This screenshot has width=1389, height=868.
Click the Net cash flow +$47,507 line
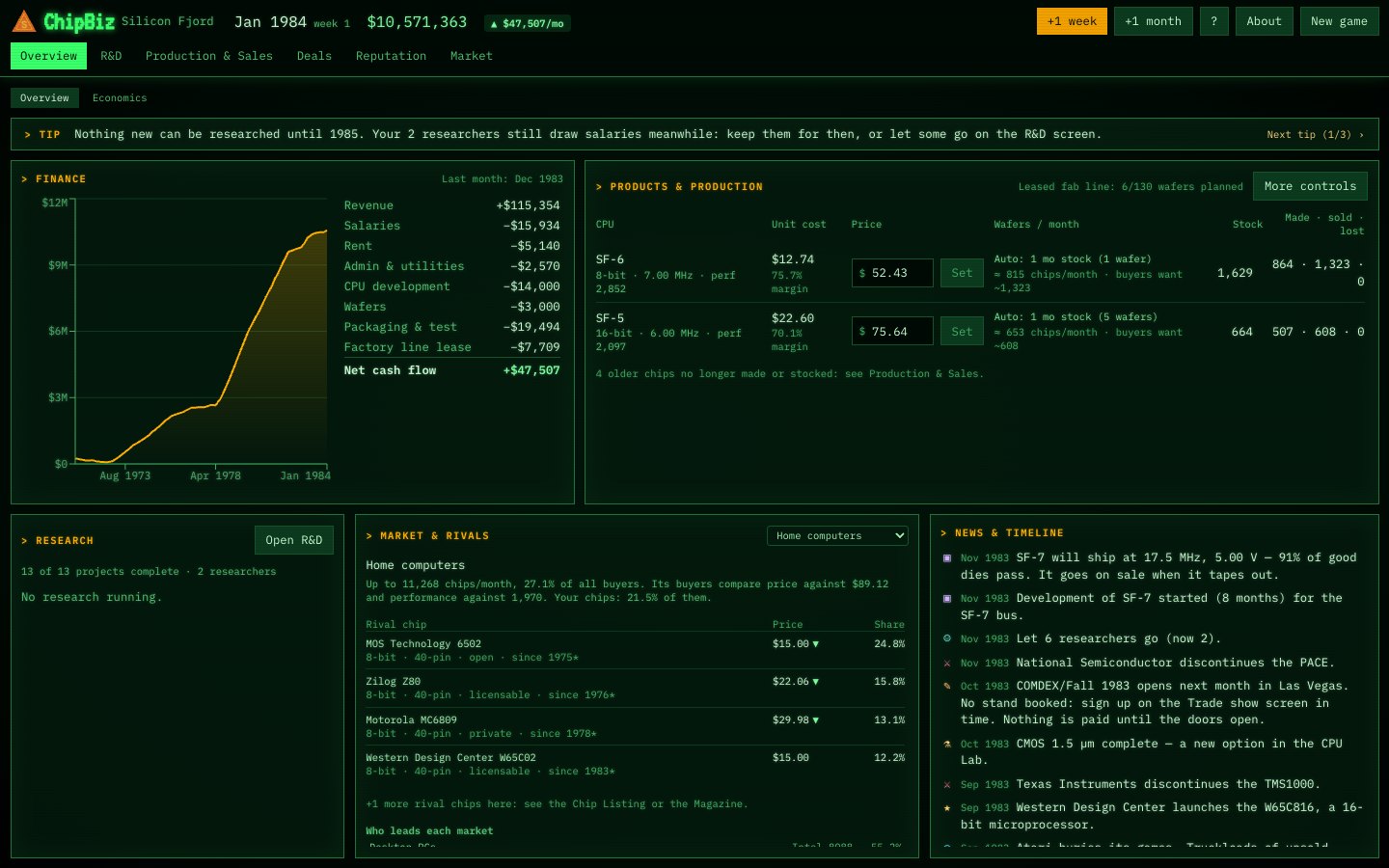[451, 370]
